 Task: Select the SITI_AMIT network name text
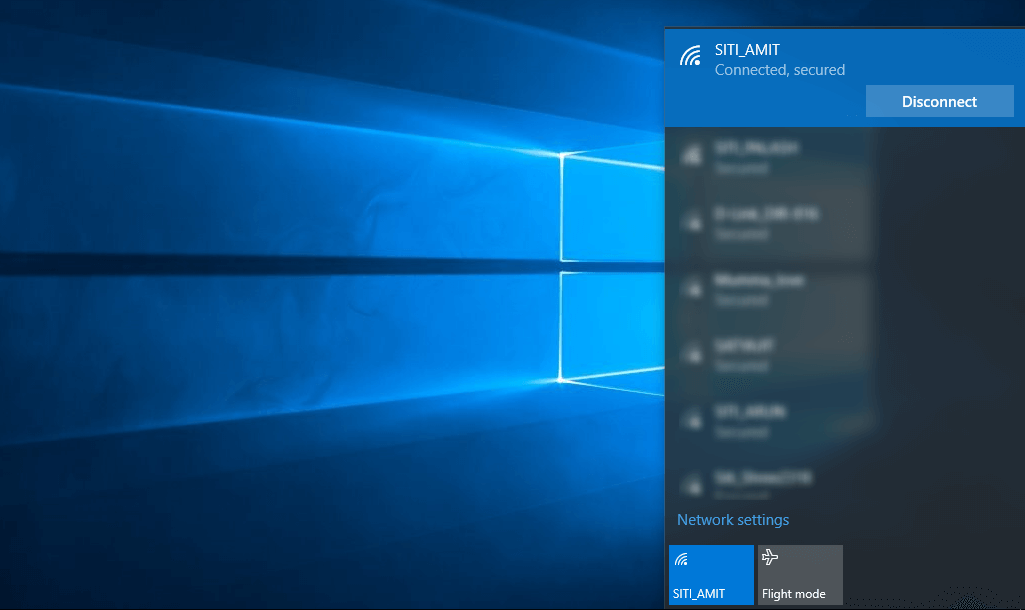(x=747, y=50)
